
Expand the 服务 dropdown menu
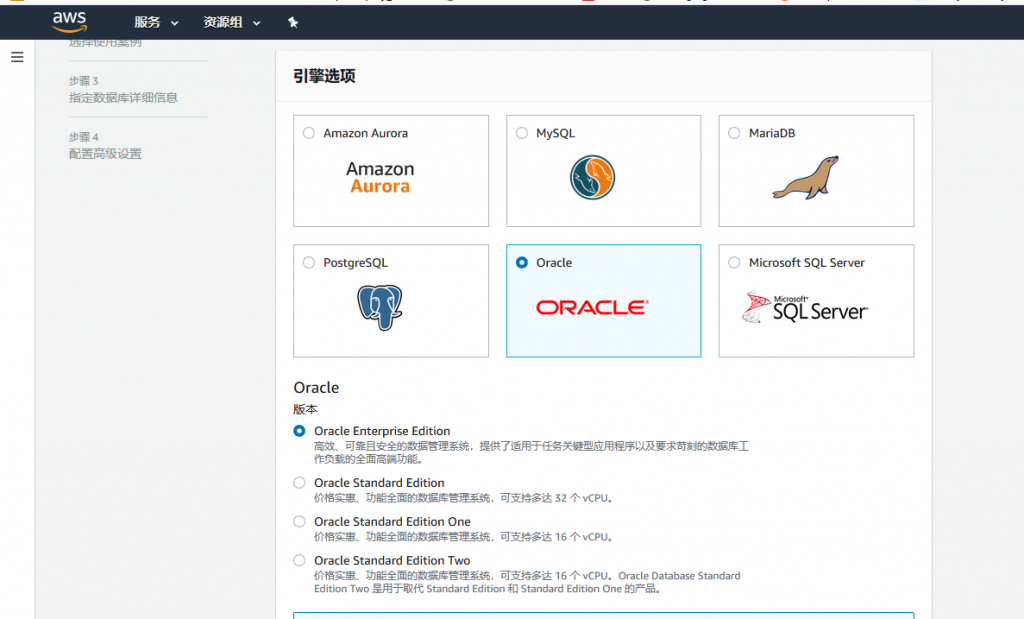coord(156,22)
